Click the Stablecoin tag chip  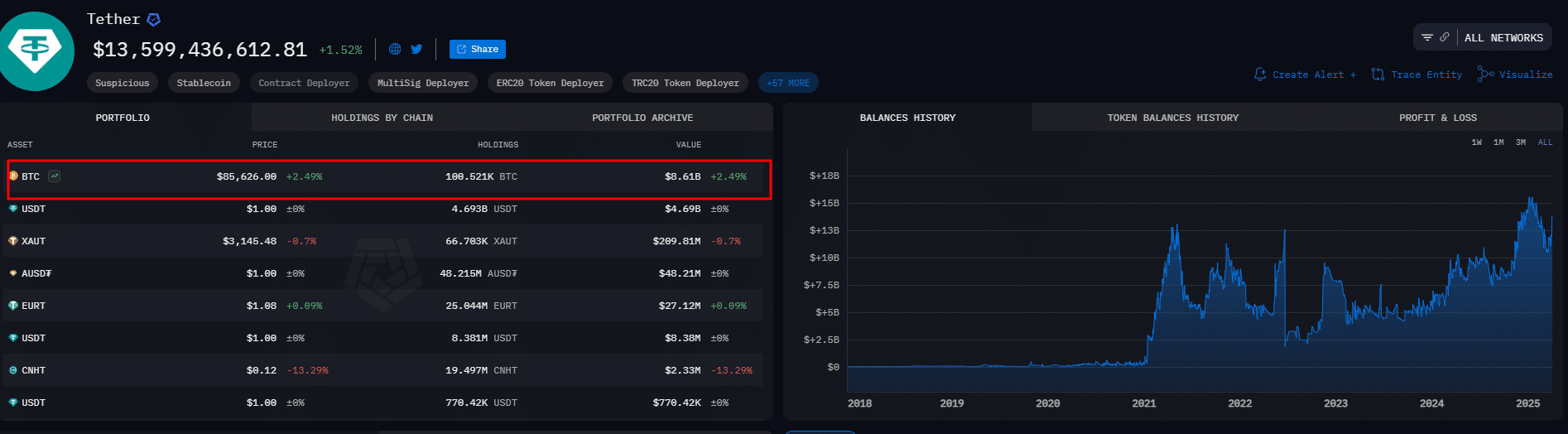(x=204, y=83)
